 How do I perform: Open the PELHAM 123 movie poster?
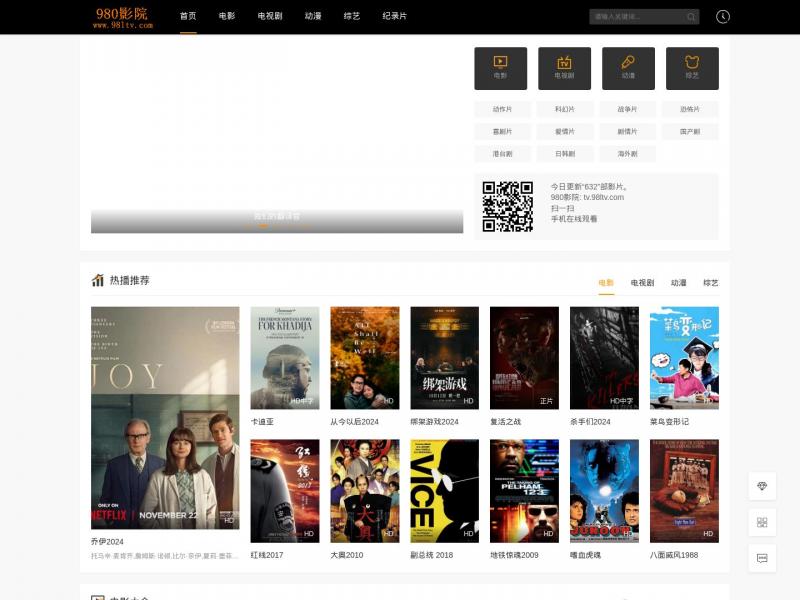click(524, 491)
